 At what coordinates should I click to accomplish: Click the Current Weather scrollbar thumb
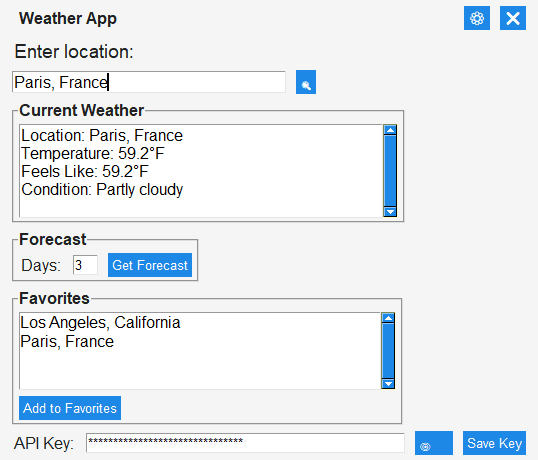[390, 170]
